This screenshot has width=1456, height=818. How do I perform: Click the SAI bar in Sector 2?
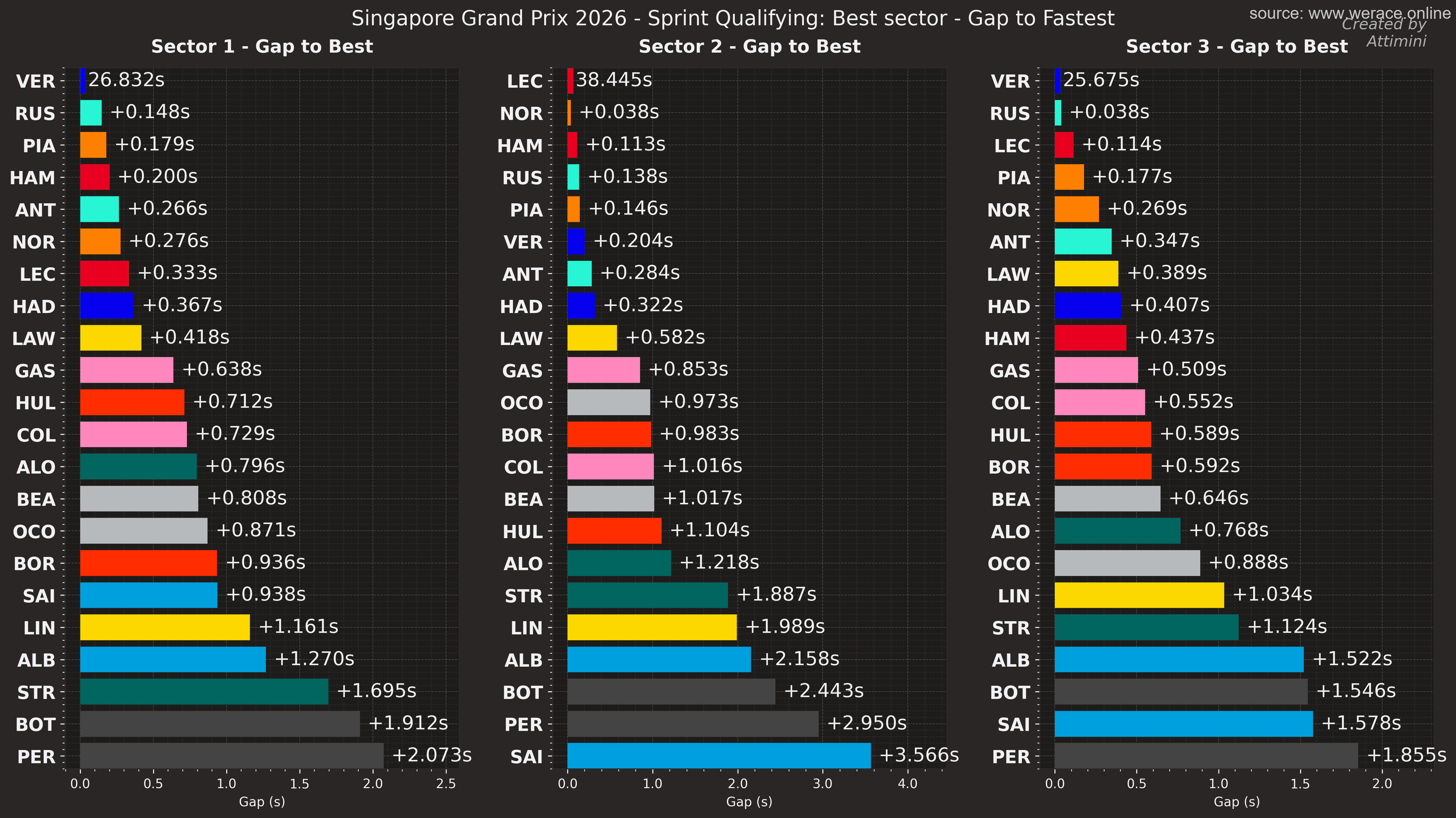pos(719,755)
